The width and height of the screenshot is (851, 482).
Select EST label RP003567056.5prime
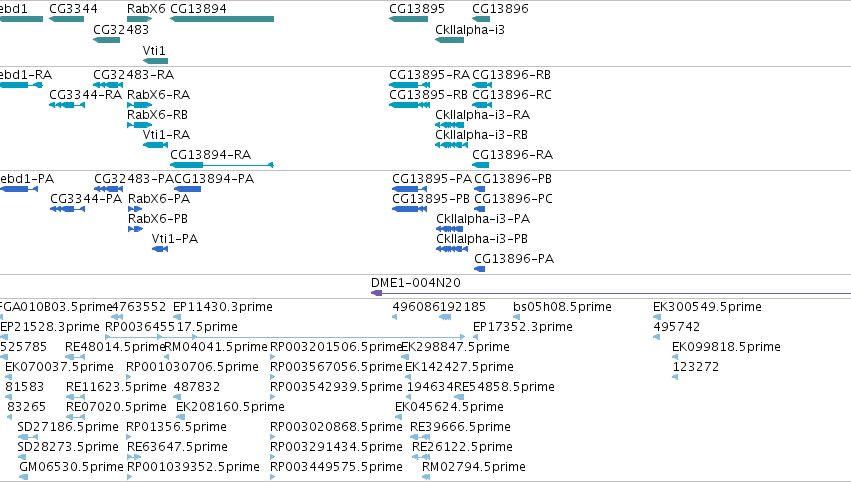tap(336, 367)
